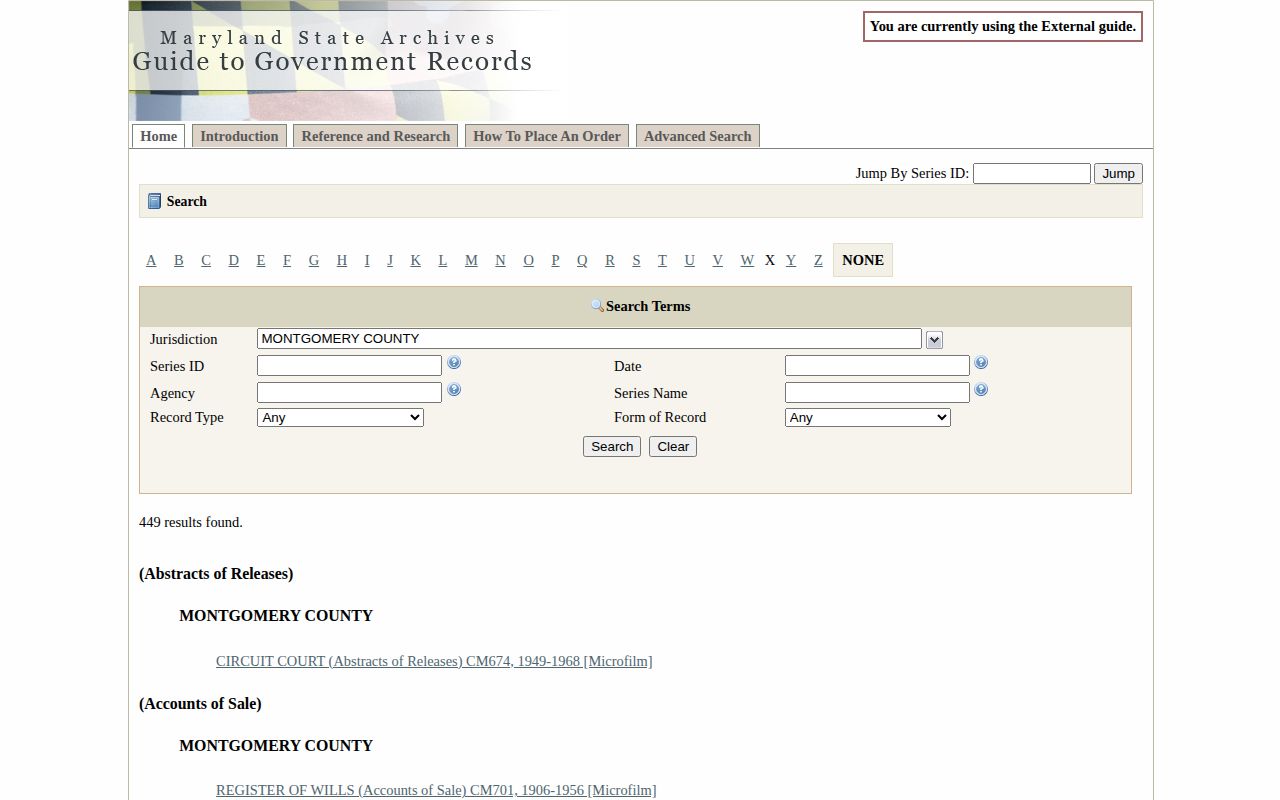The width and height of the screenshot is (1280, 800).
Task: Click the "(Abstracts of Releases)" heading
Action: point(216,574)
